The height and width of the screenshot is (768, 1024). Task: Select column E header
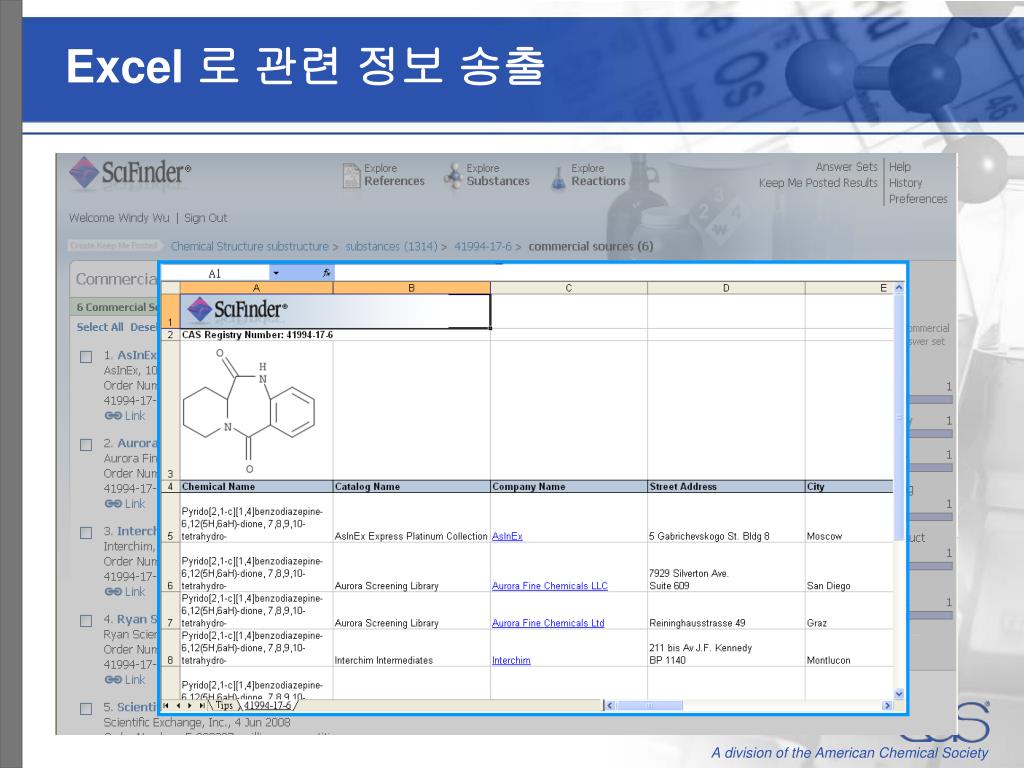pos(849,288)
